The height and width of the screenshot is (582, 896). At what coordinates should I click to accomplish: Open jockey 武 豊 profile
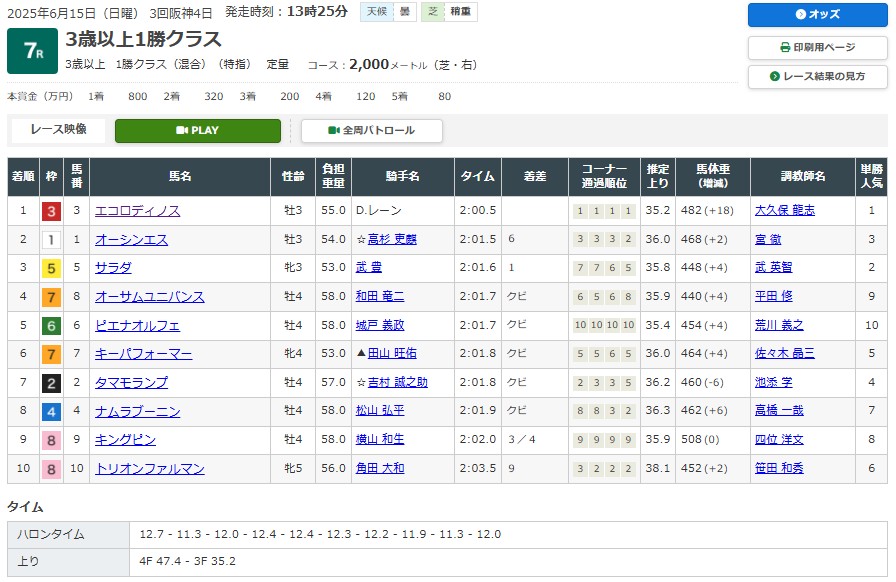(x=369, y=268)
